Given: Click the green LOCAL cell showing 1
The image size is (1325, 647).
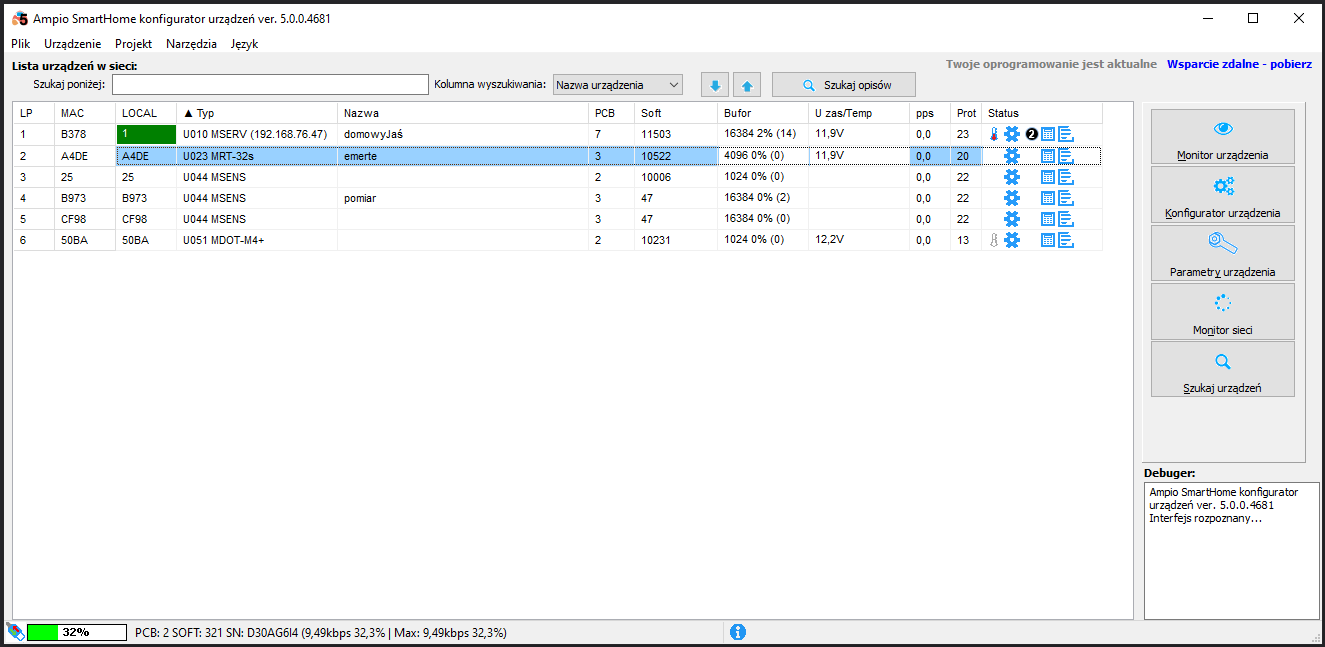Looking at the screenshot, I should coord(146,134).
